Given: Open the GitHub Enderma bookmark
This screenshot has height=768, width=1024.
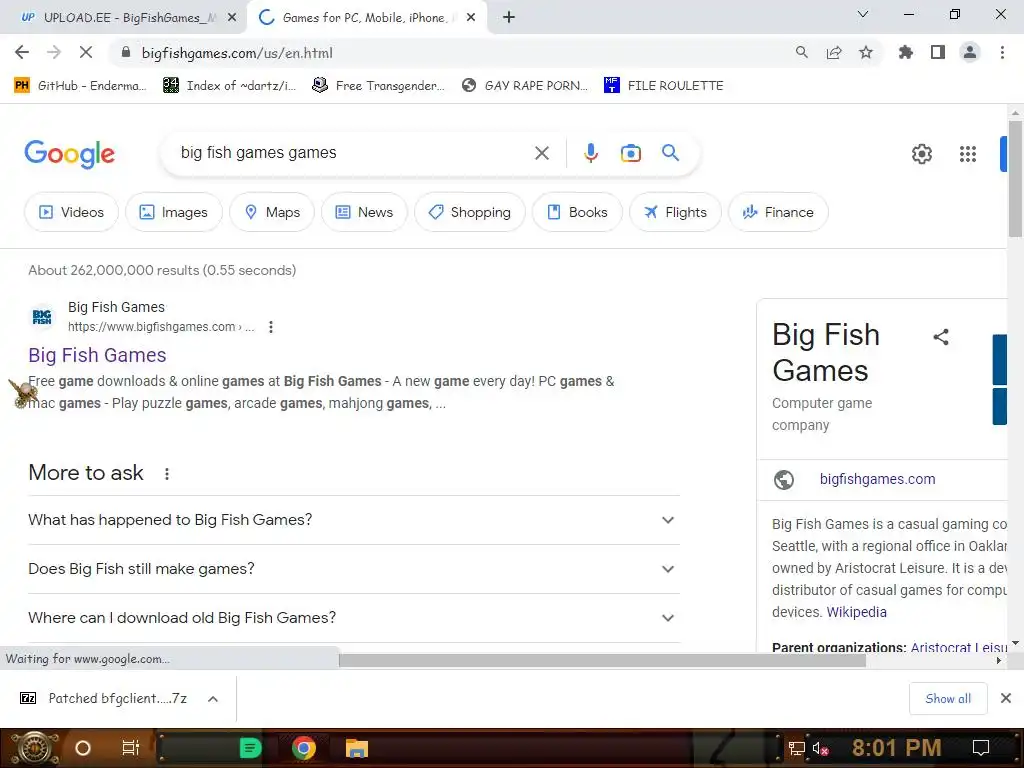Looking at the screenshot, I should point(80,86).
